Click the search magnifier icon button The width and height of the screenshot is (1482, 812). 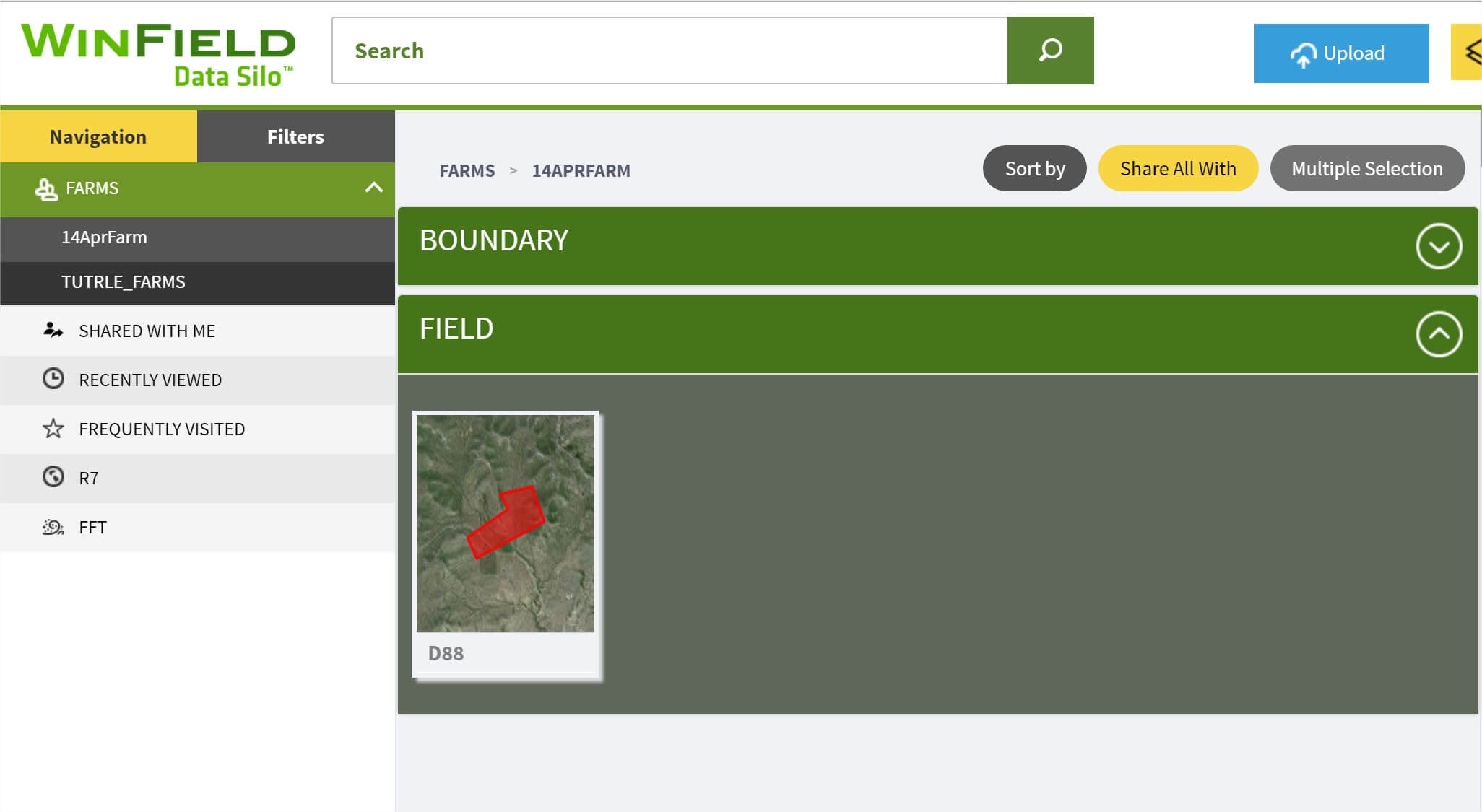coord(1050,51)
